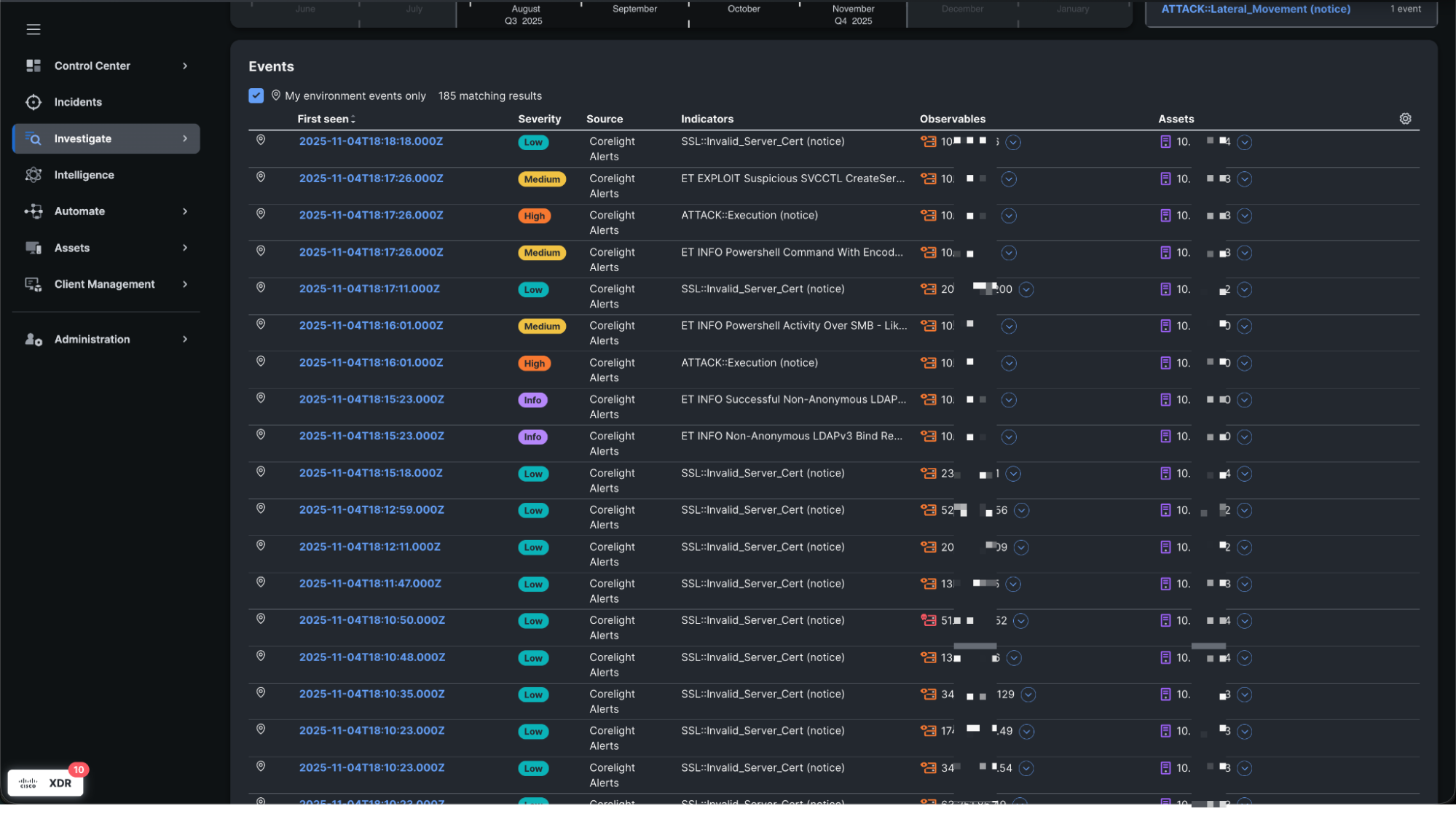Click the Intelligence atom icon
The height and width of the screenshot is (814, 1456).
click(x=34, y=175)
